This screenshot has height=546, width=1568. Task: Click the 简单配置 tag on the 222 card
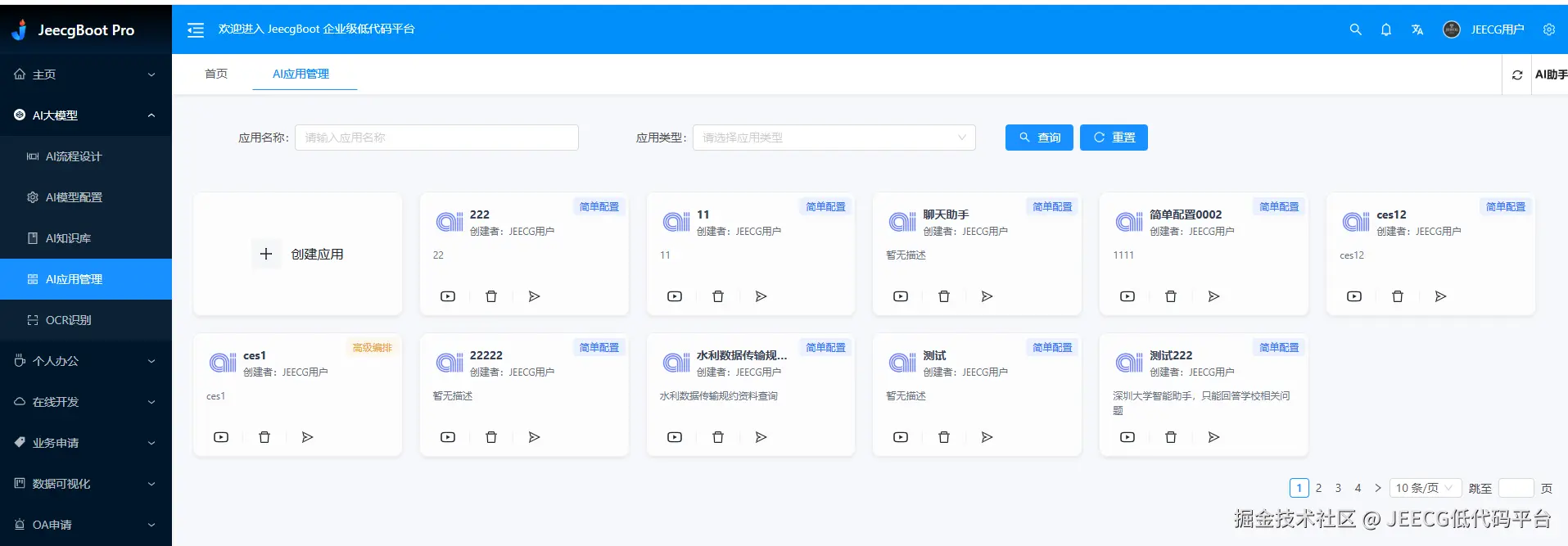599,207
